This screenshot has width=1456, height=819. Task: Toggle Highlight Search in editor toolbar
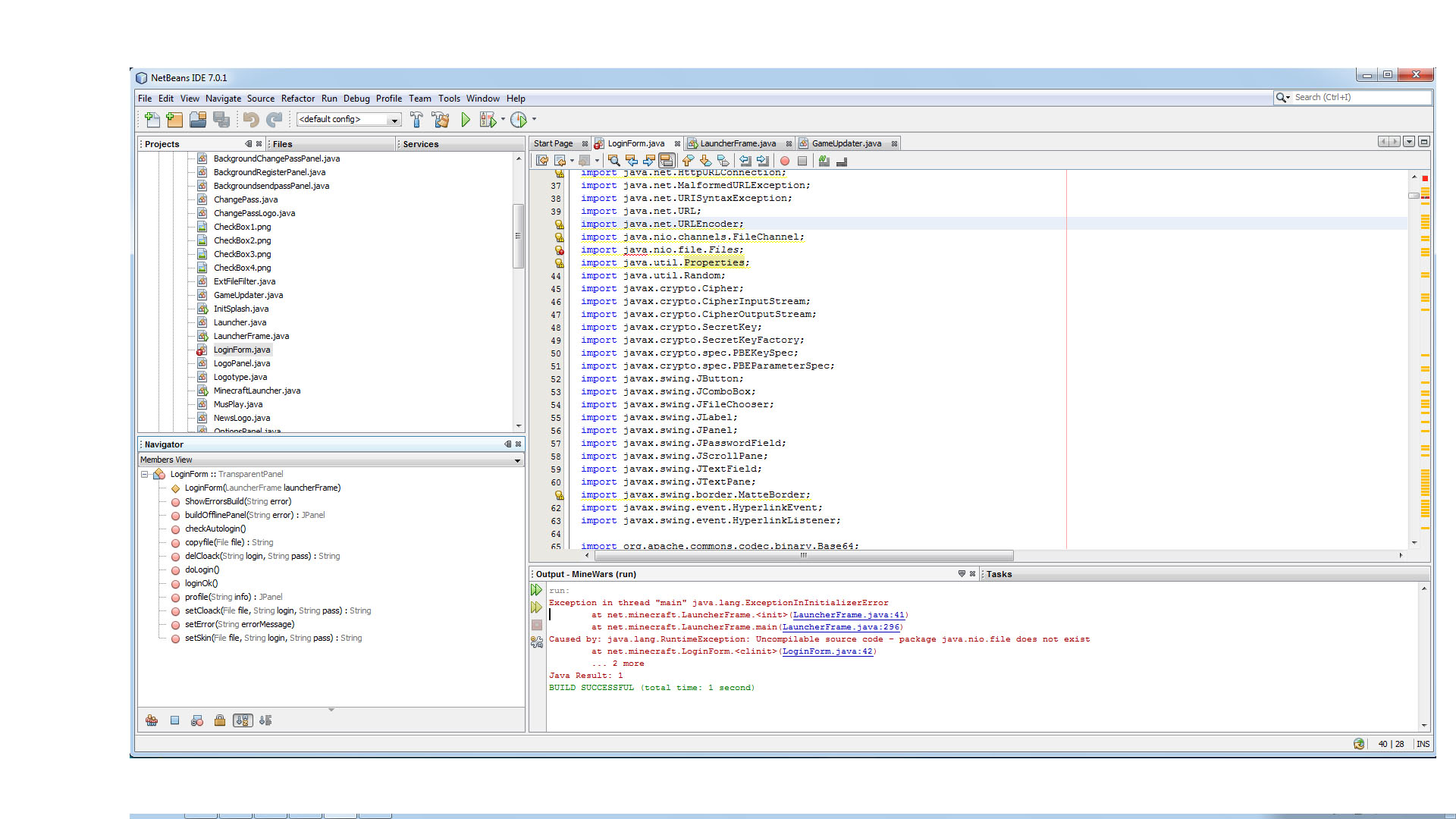[x=667, y=161]
